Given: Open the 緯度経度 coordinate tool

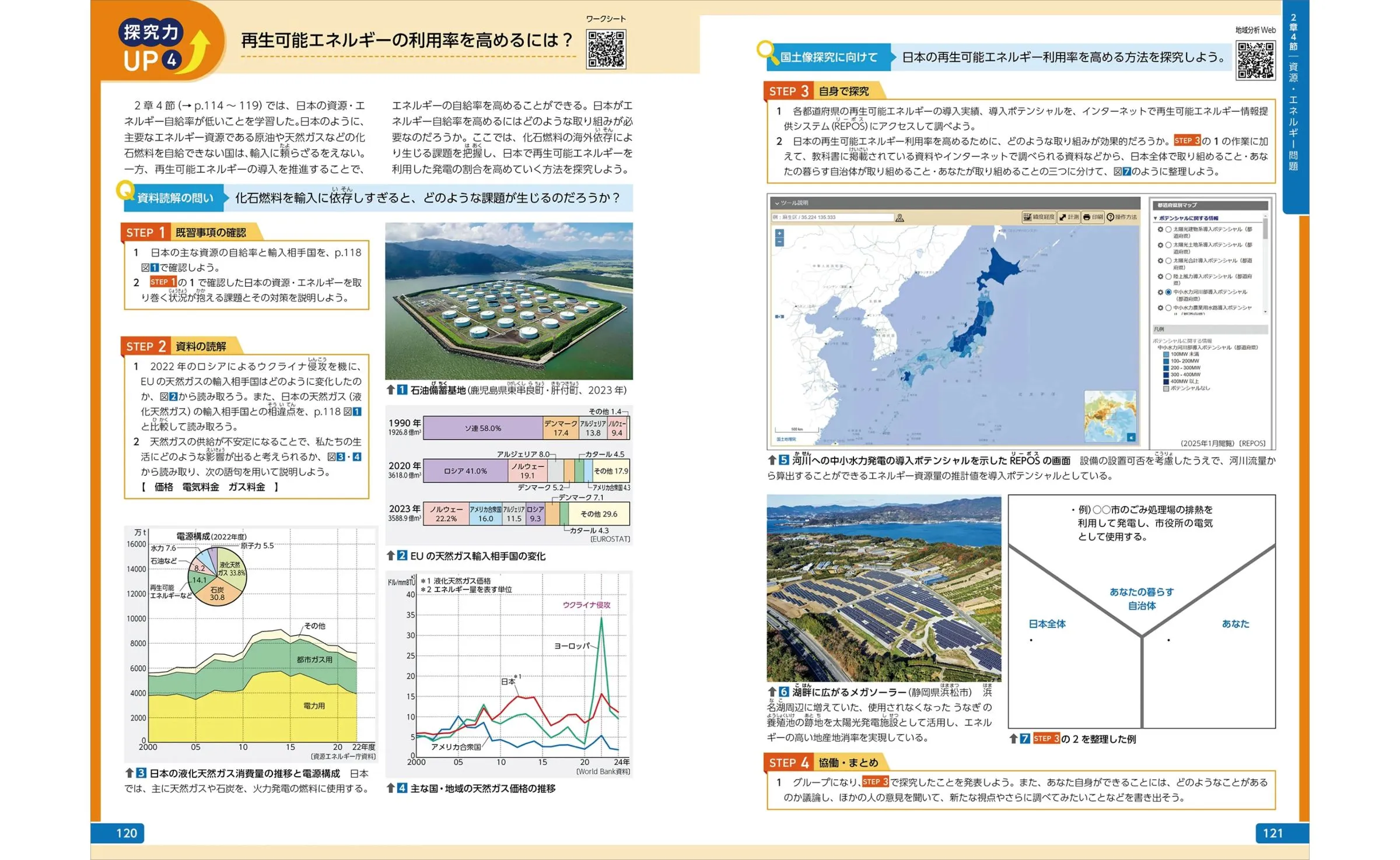Looking at the screenshot, I should tap(1038, 217).
